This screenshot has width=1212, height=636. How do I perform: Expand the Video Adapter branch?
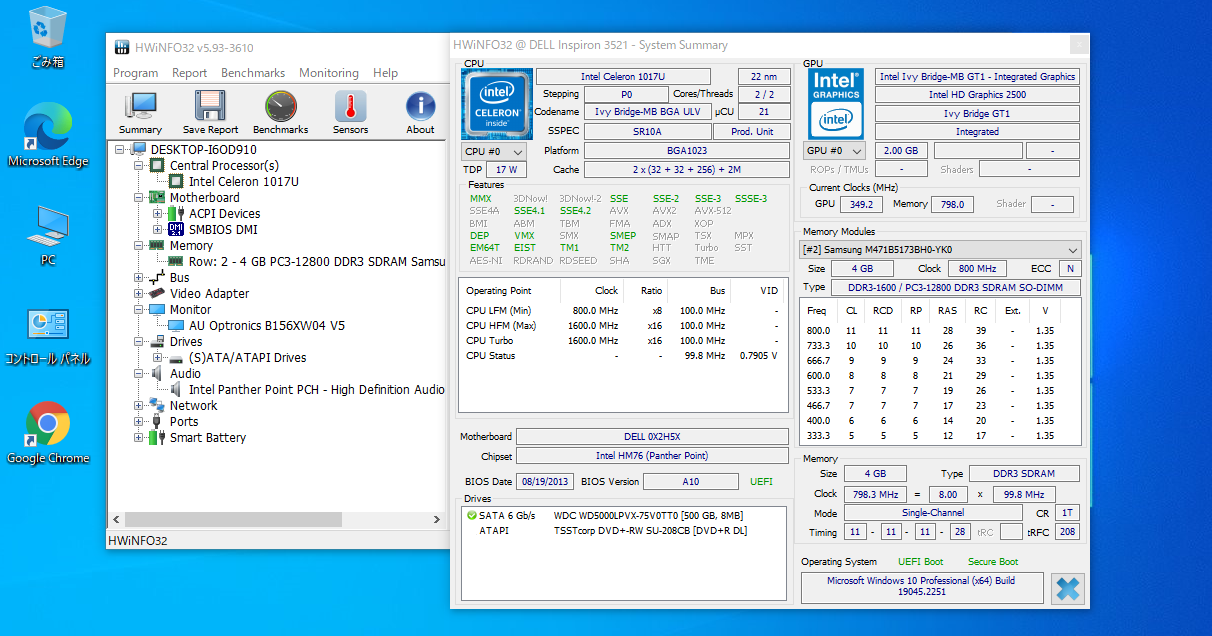139,294
